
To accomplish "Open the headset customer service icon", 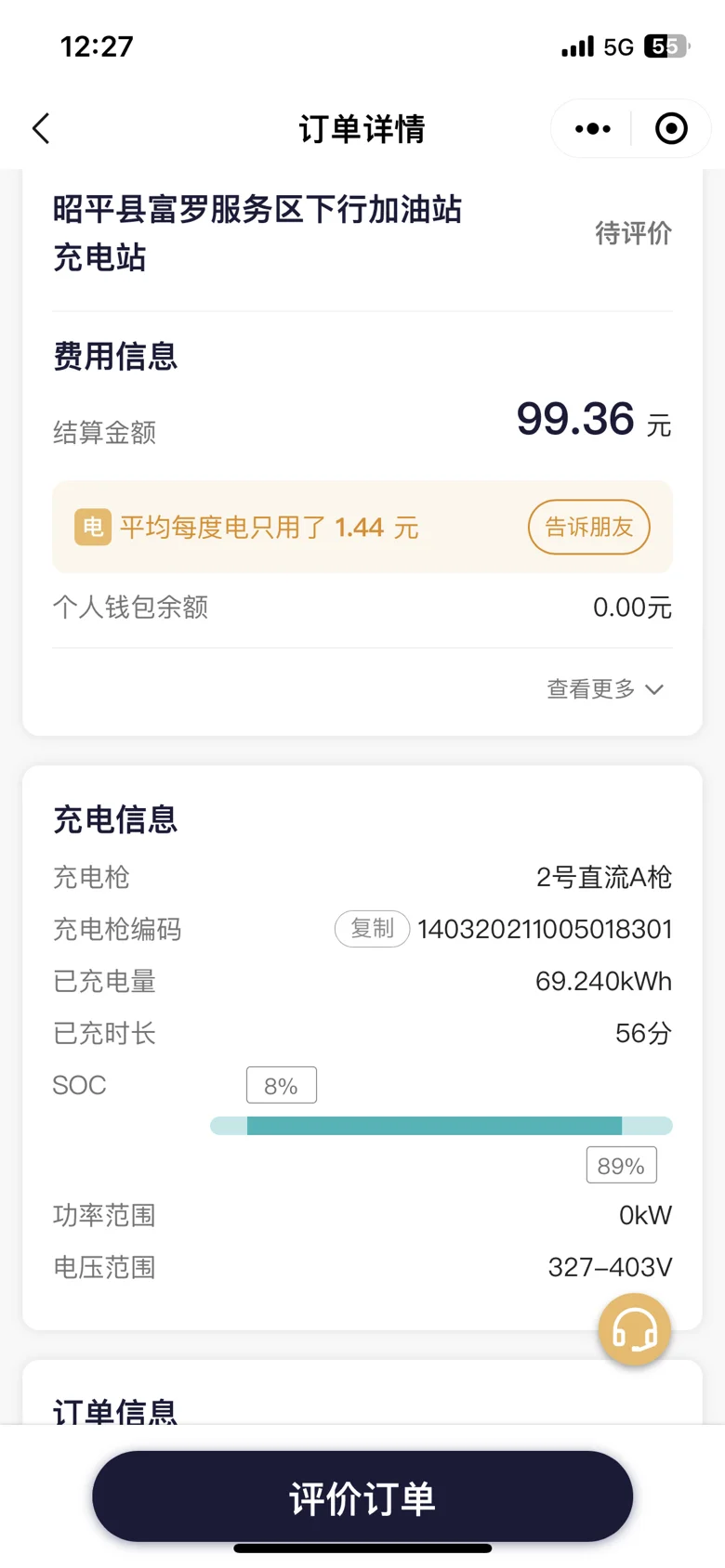I will [635, 1330].
